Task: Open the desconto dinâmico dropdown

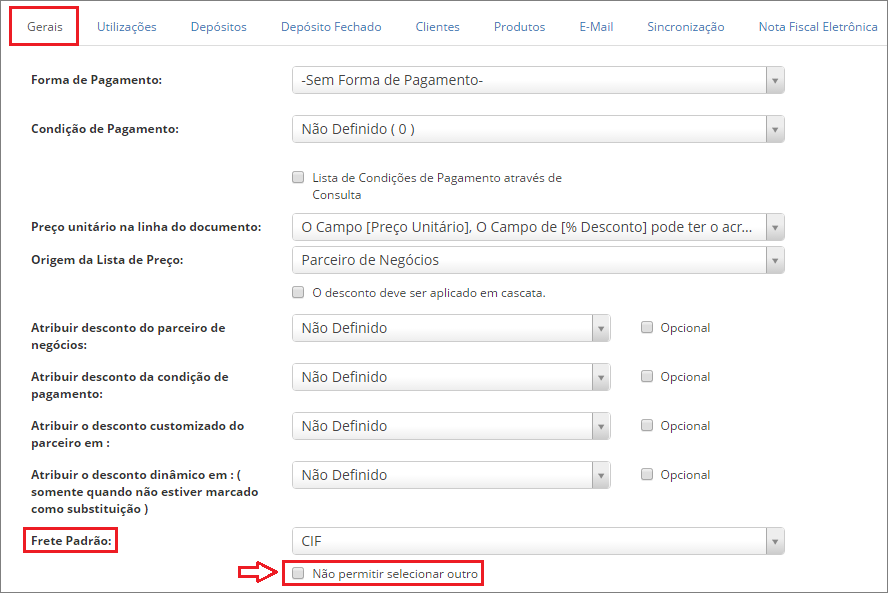Action: 451,475
